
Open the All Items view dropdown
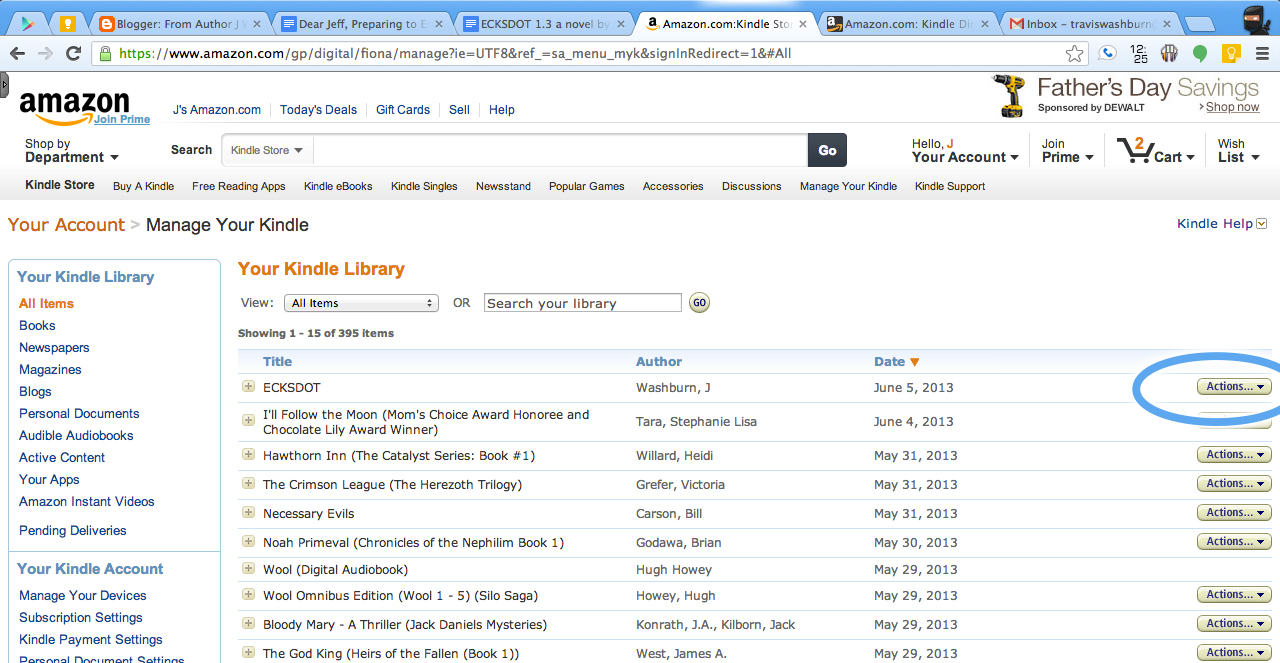[x=361, y=302]
